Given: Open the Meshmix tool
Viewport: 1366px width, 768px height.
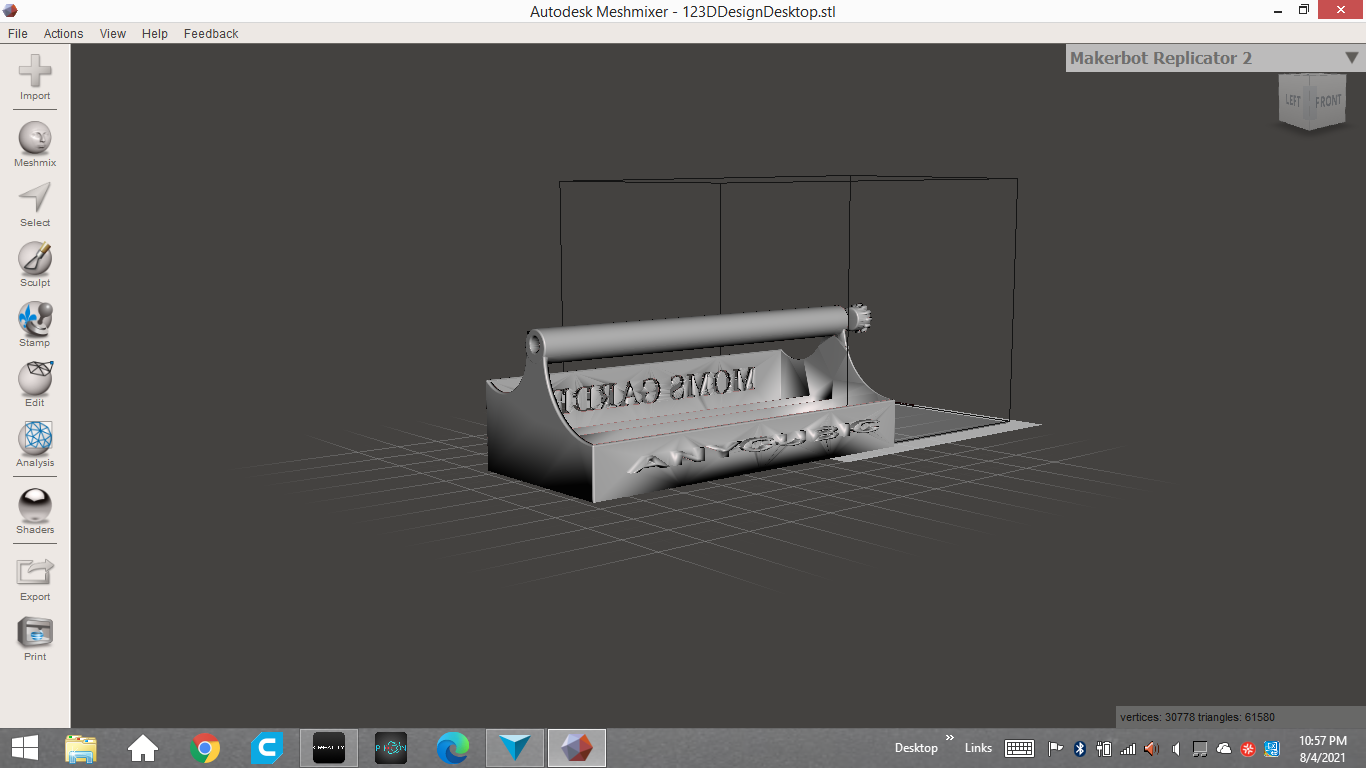Looking at the screenshot, I should point(35,145).
